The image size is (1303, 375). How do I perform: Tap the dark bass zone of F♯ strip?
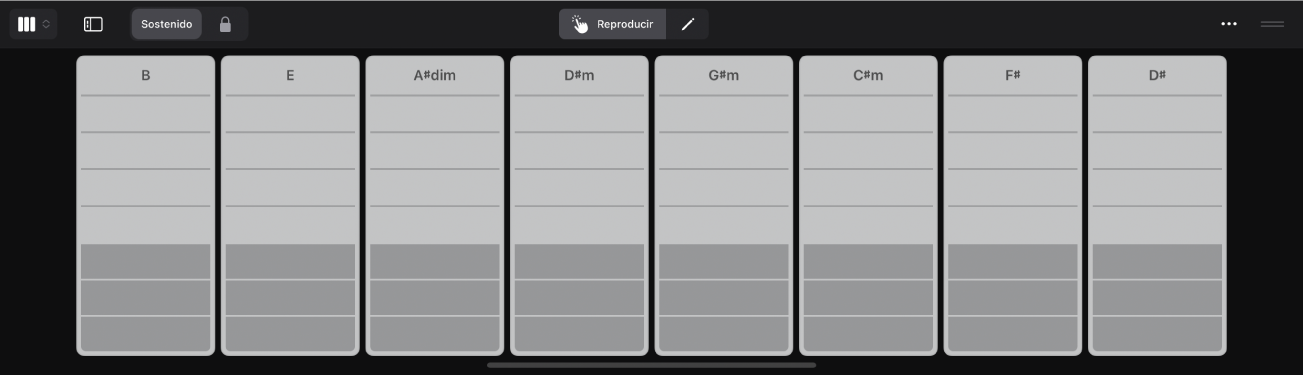pos(1013,298)
